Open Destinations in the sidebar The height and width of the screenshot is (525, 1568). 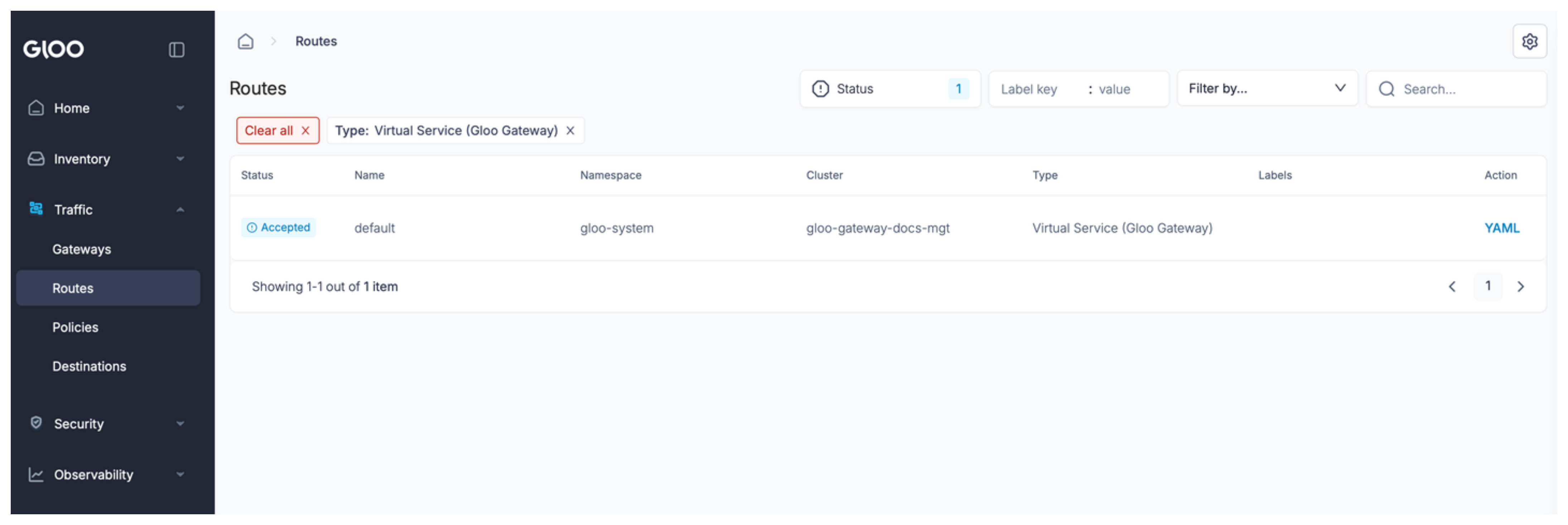[89, 366]
